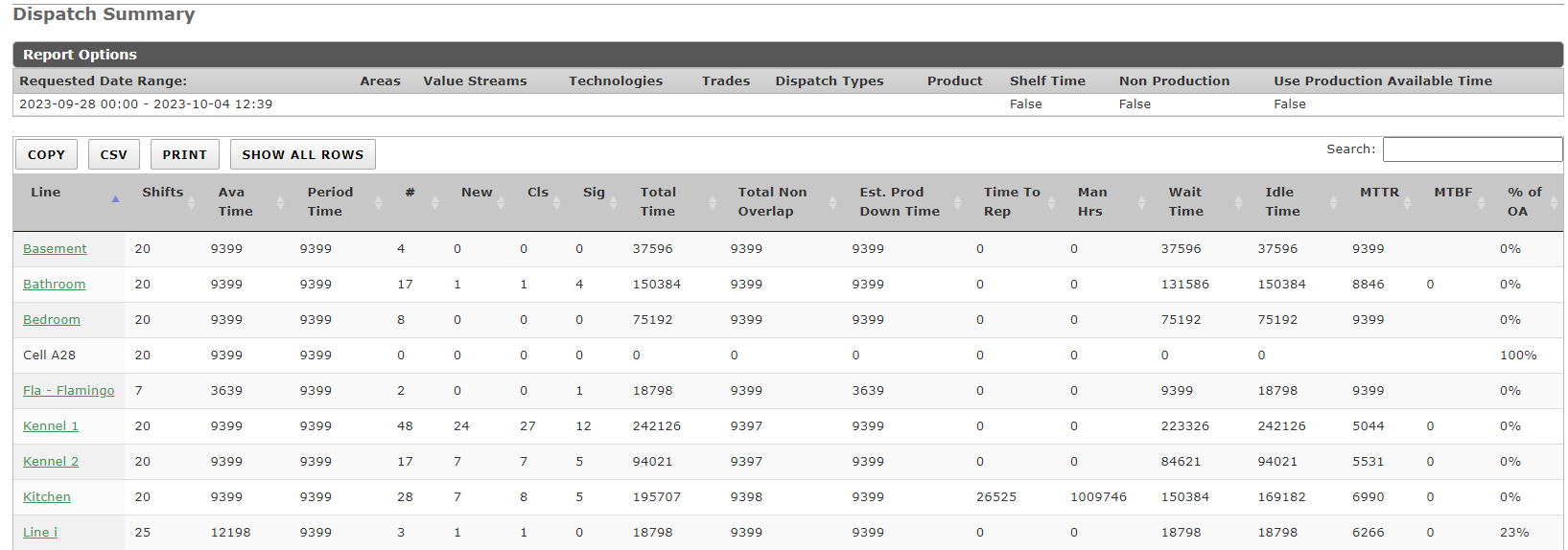Export table with CSV button
Screen dimensions: 1568x550
(x=113, y=154)
